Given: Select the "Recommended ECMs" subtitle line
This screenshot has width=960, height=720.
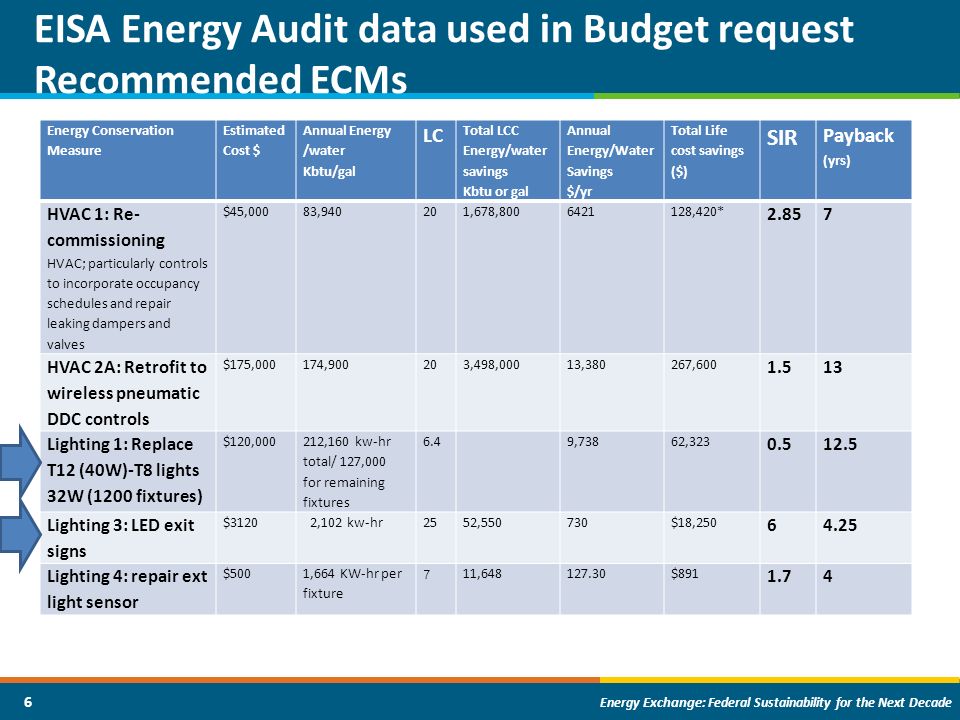Looking at the screenshot, I should point(220,80).
